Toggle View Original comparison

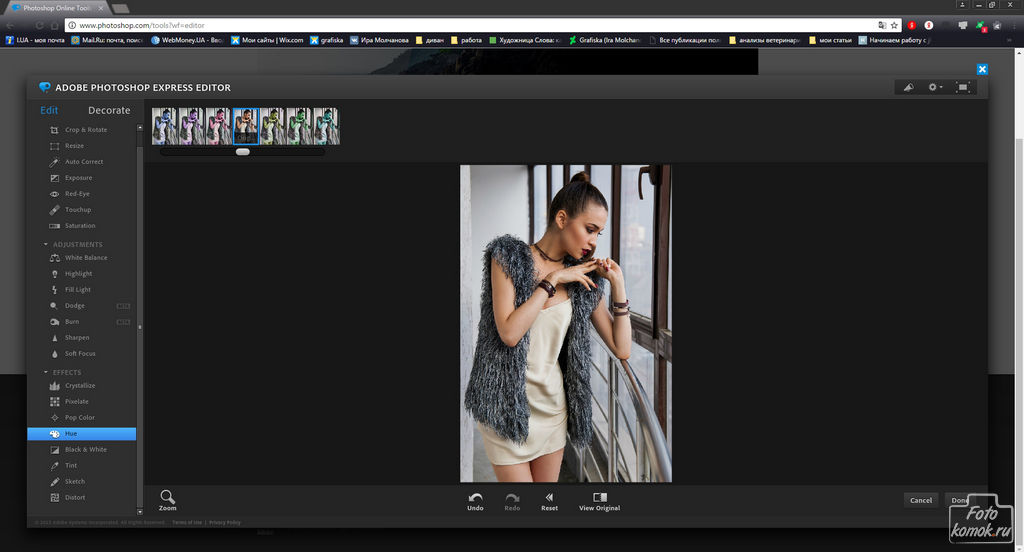[x=600, y=500]
